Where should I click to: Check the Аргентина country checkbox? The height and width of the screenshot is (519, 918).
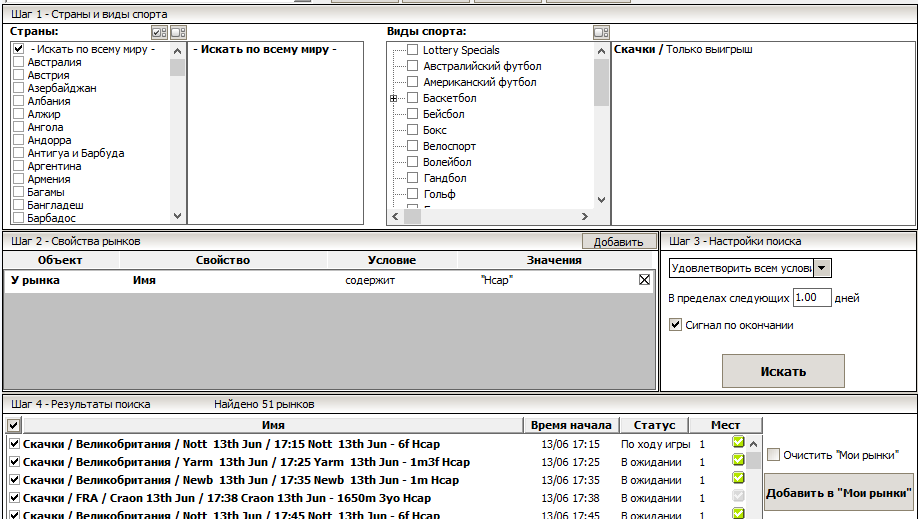[18, 166]
